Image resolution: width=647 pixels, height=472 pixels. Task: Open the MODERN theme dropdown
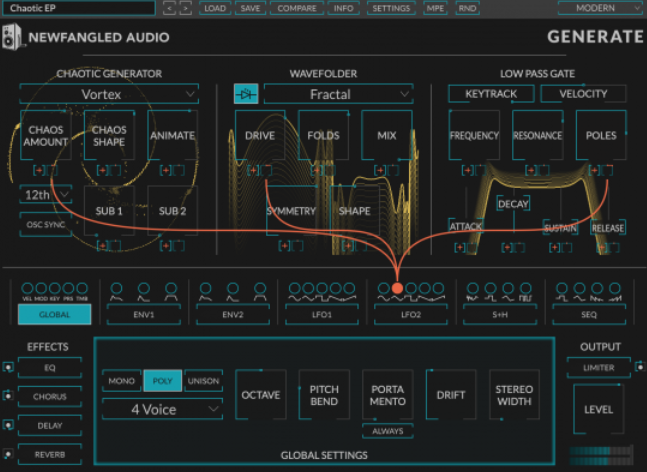(602, 8)
